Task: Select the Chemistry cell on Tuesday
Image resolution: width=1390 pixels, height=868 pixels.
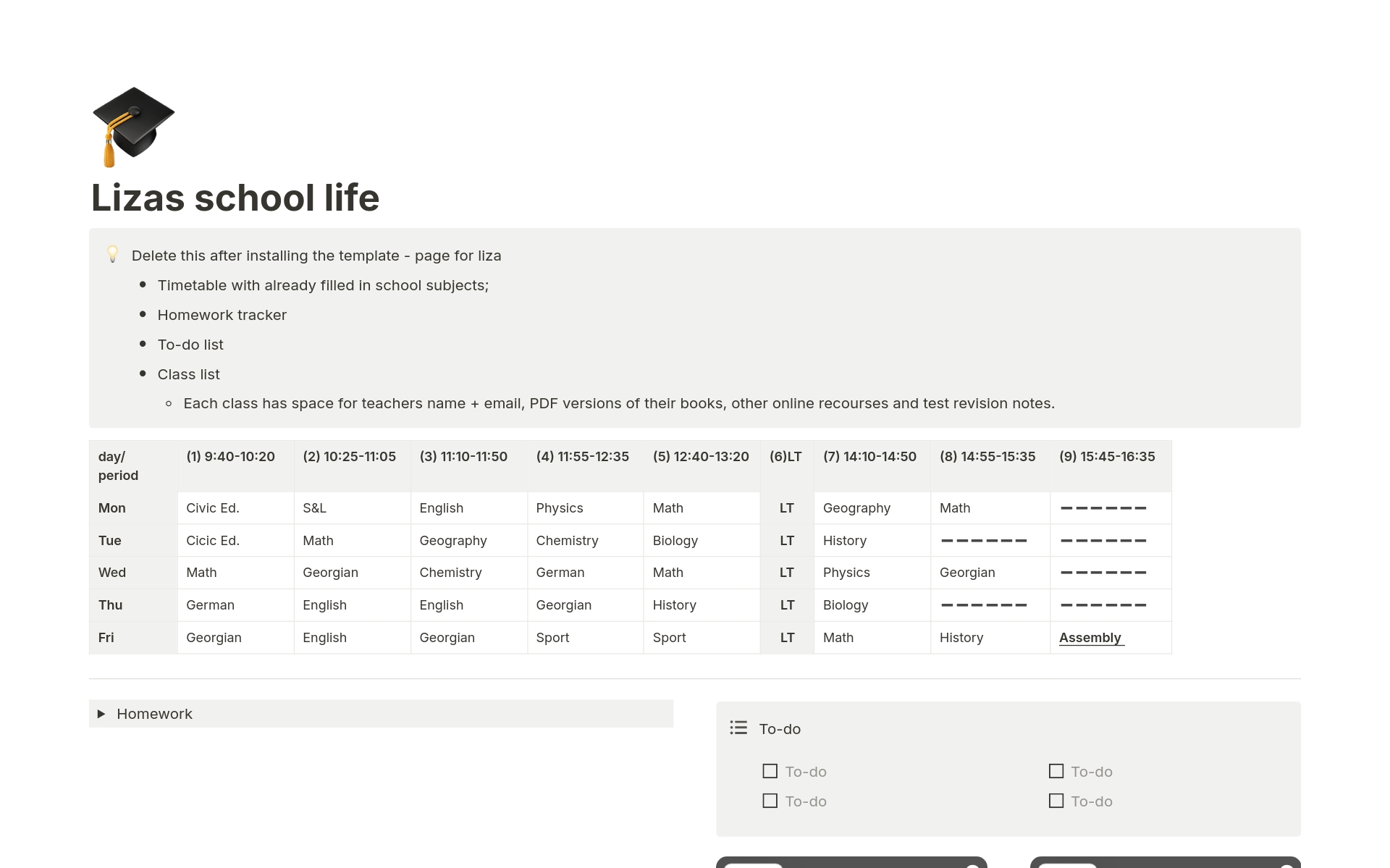Action: [x=567, y=540]
